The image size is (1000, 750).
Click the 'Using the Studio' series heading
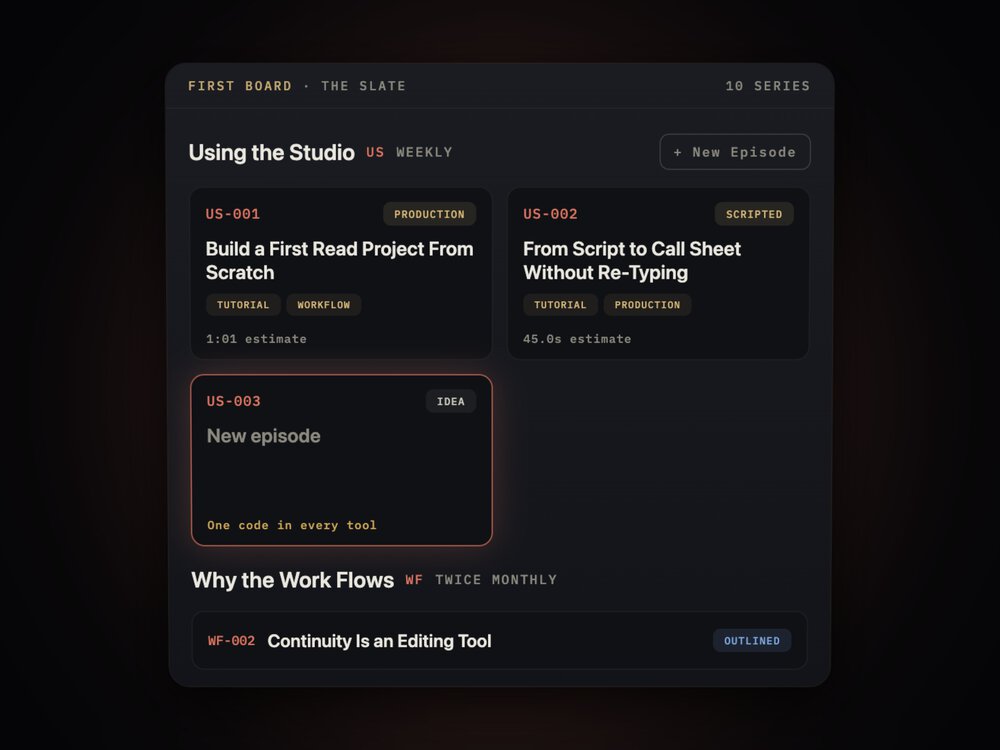(x=271, y=152)
